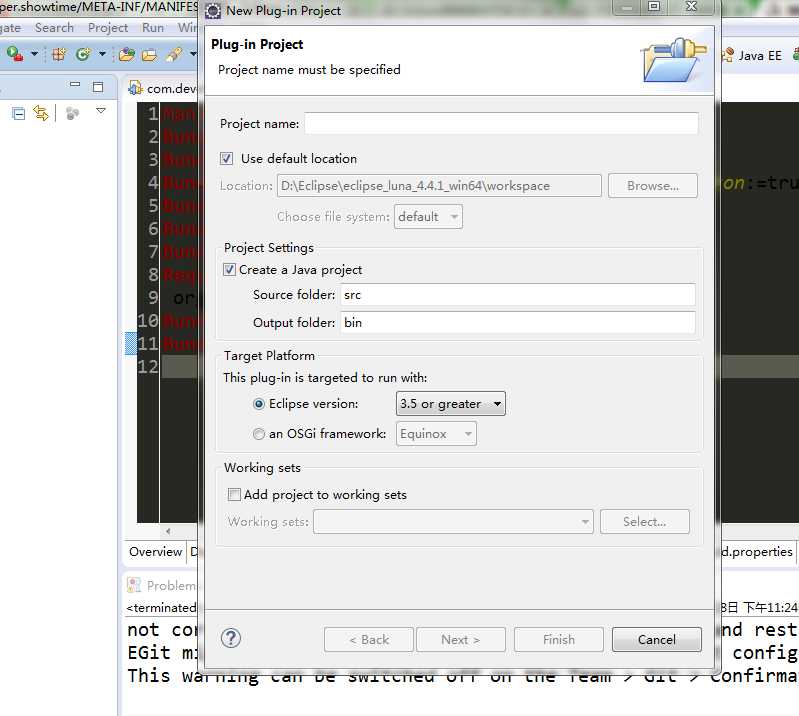Click the Open Task folder icon
The width and height of the screenshot is (799, 716).
(x=149, y=54)
